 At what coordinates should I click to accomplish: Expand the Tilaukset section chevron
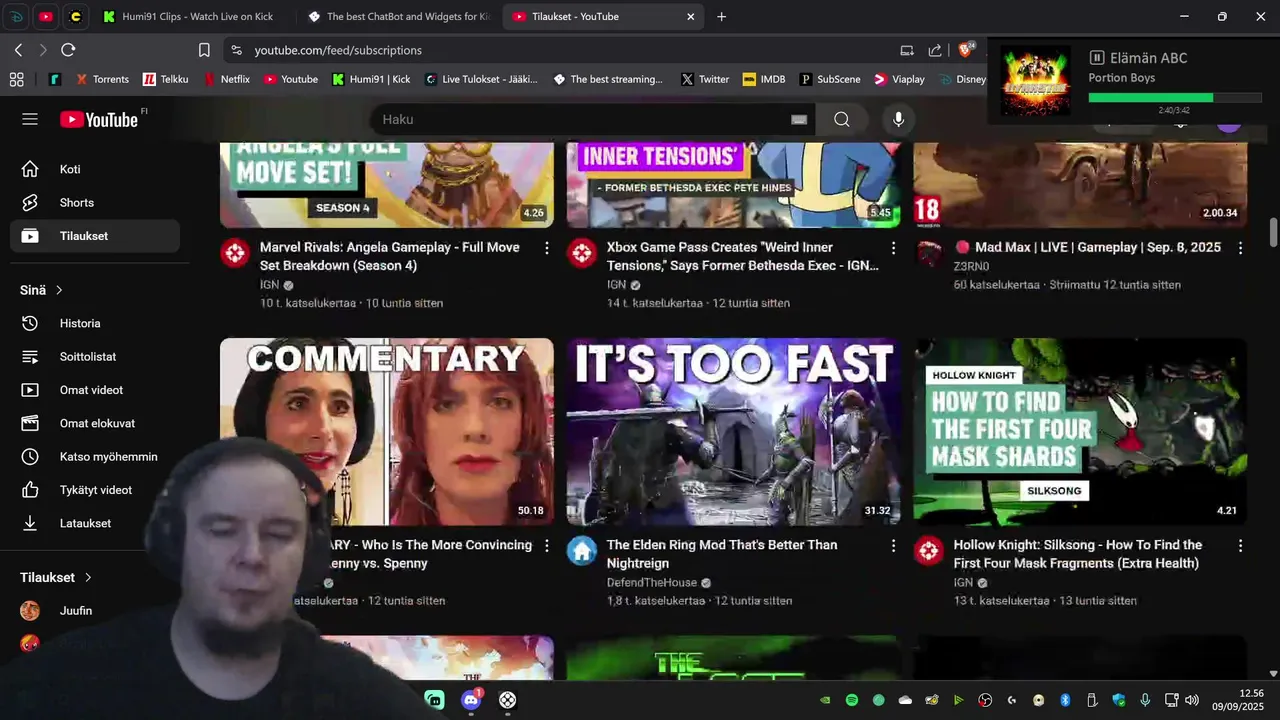88,577
